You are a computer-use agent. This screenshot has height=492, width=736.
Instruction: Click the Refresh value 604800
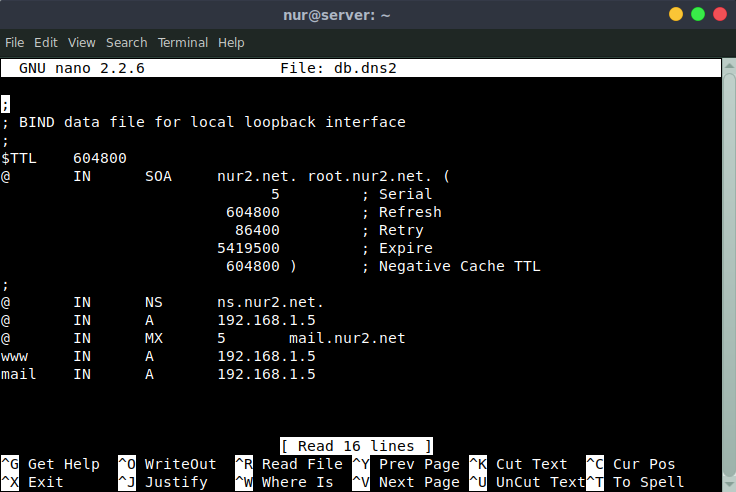[x=253, y=212]
